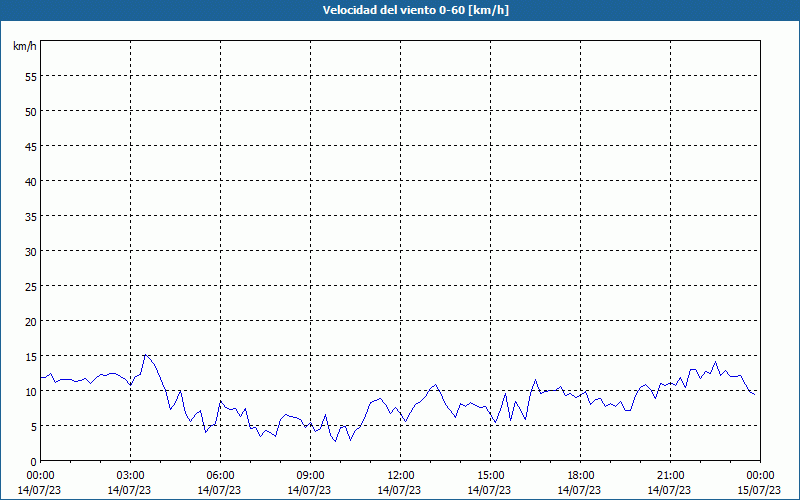Click the y-axis label '20'
The image size is (800, 500).
pos(31,321)
